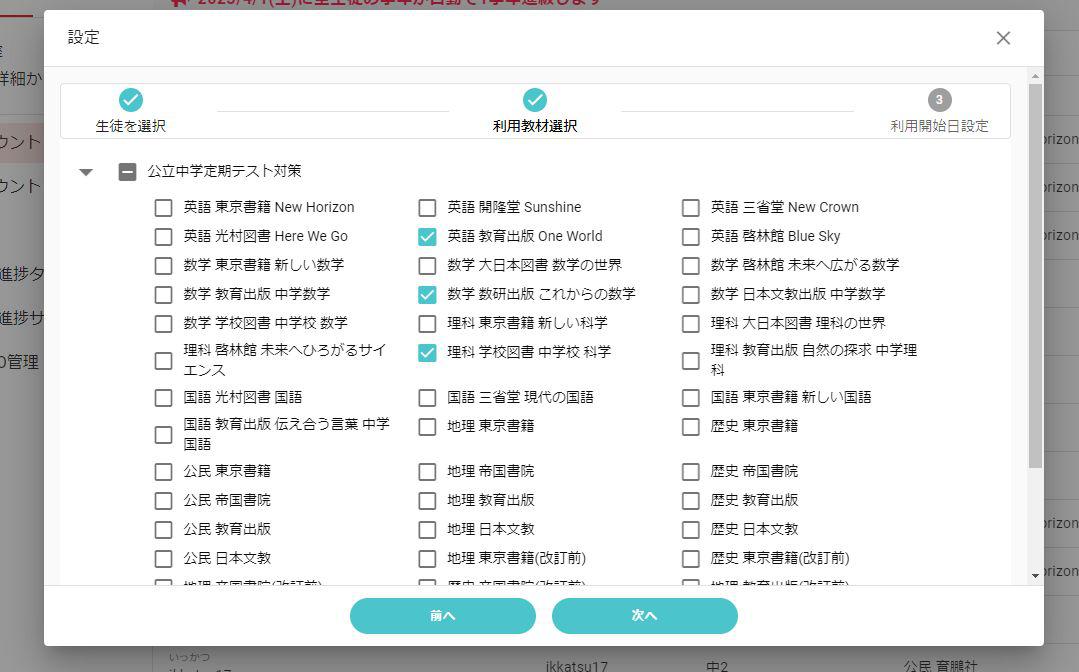Uncheck 数学 数研出版 これからの数学
This screenshot has width=1079, height=672.
pos(427,295)
